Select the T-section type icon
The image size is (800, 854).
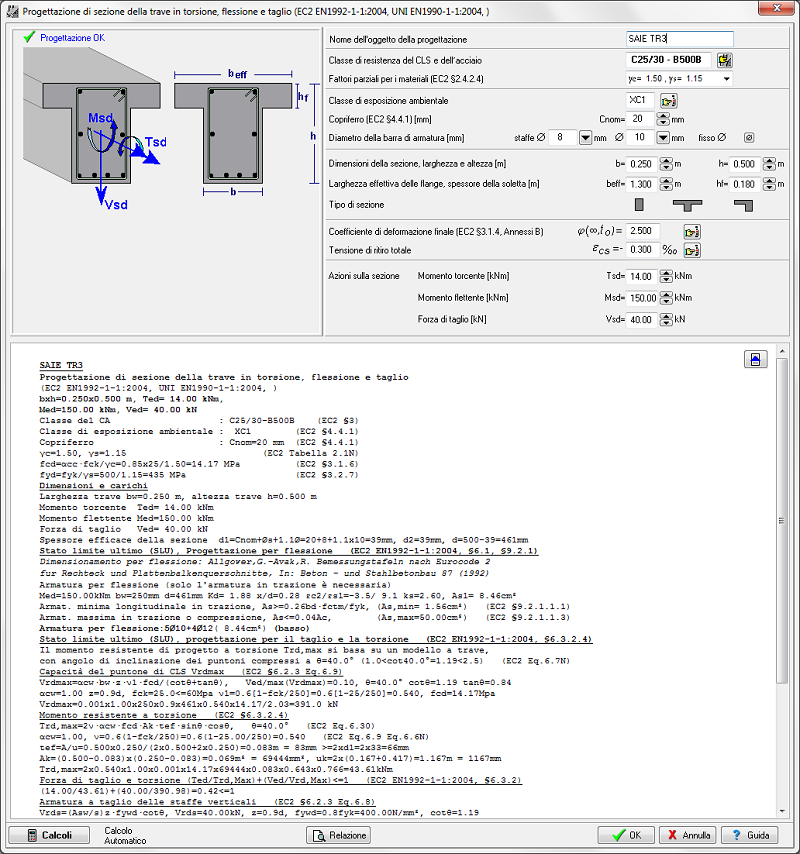[687, 205]
